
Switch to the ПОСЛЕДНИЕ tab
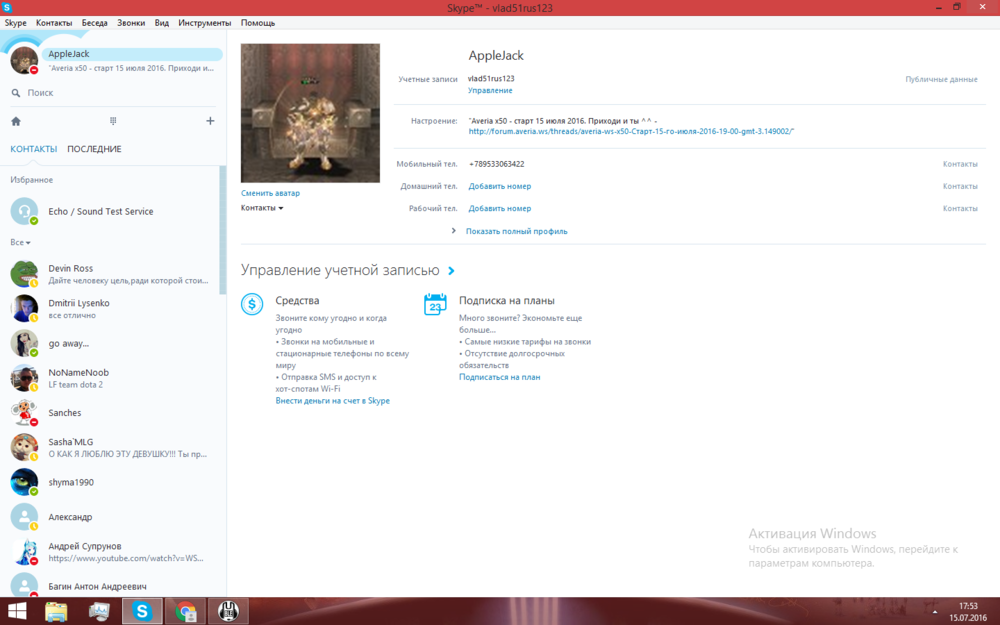(94, 149)
